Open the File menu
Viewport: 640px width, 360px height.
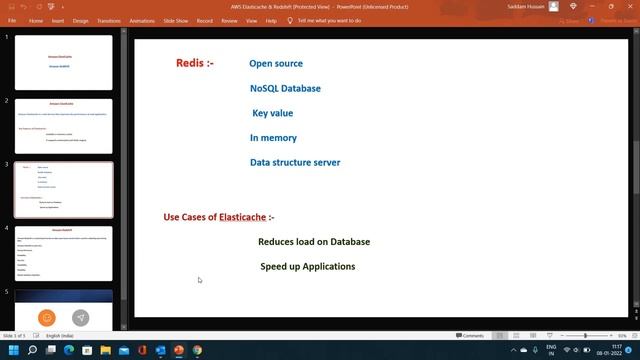click(12, 20)
